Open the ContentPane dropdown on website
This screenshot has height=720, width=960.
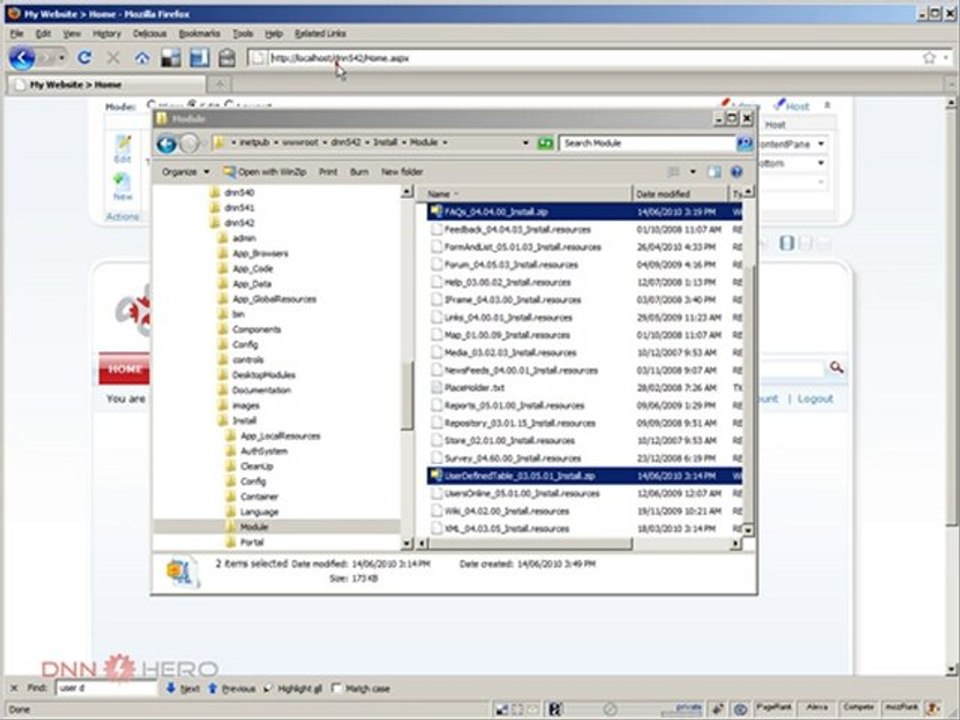point(821,144)
